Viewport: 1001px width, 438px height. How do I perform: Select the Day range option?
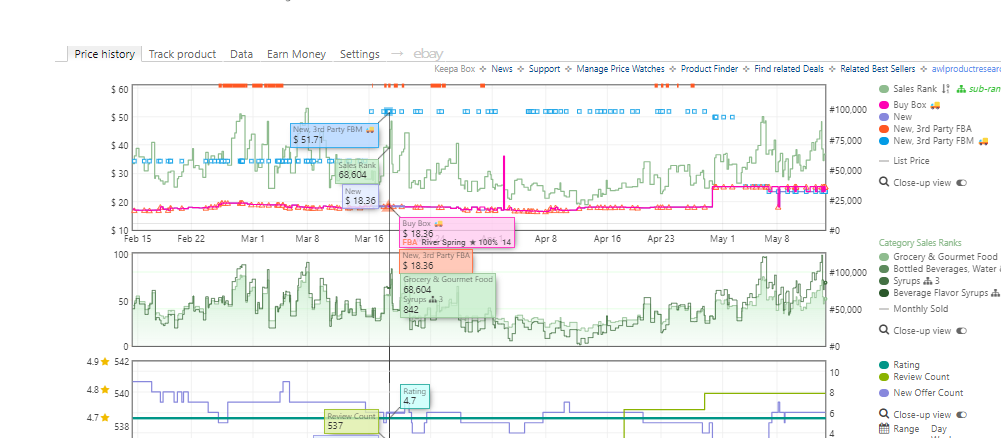click(939, 429)
